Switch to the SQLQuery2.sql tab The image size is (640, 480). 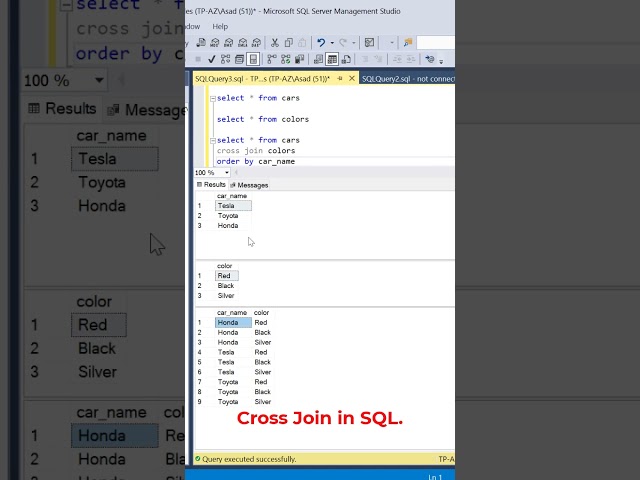pos(408,78)
